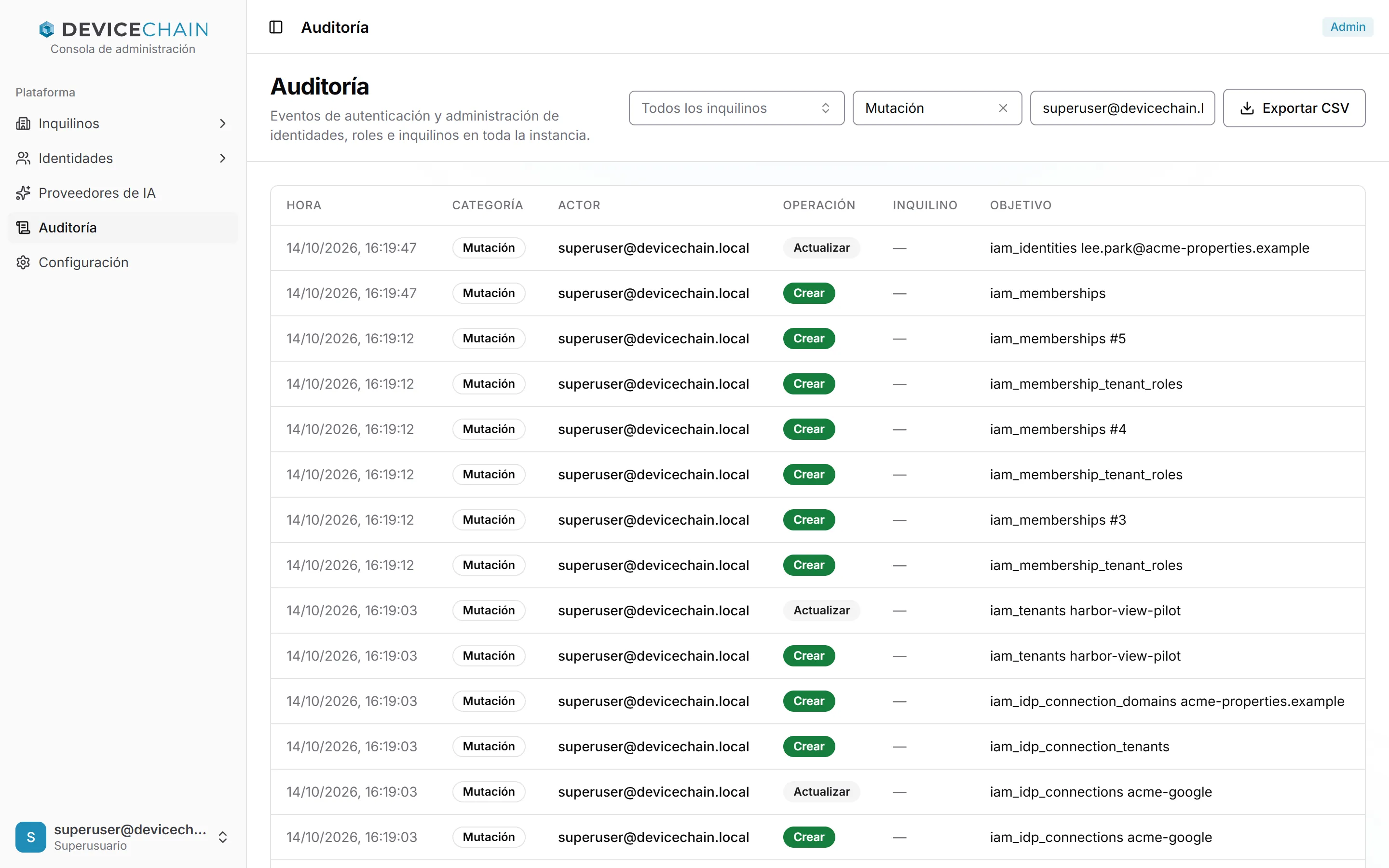Click Mutación badge in iam_memberships #5 row
Image resolution: width=1389 pixels, height=868 pixels.
tap(489, 339)
